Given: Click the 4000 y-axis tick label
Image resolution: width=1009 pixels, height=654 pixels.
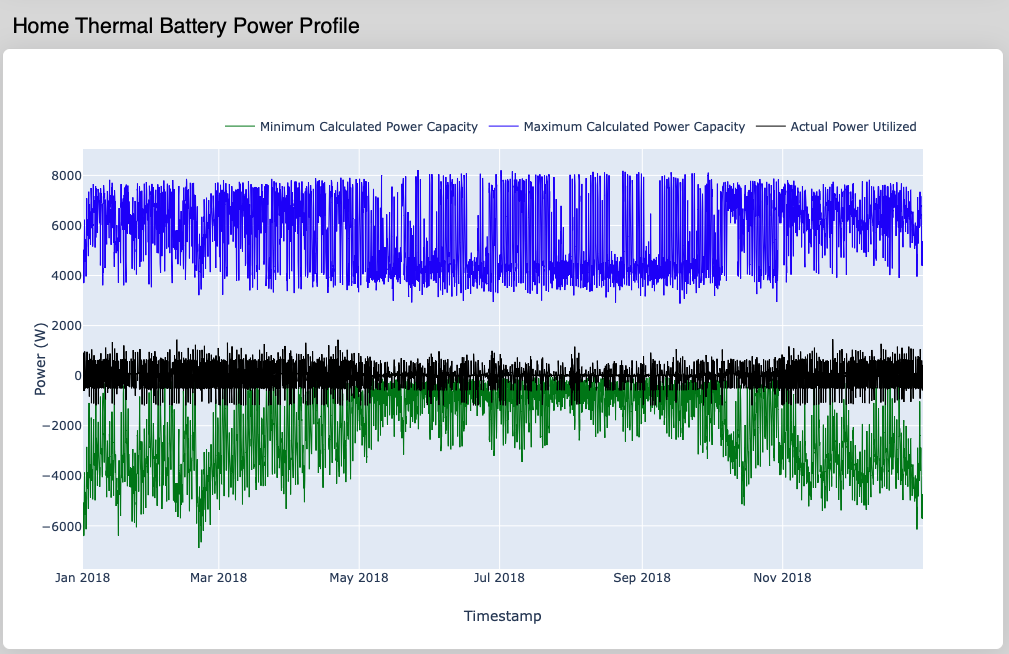Looking at the screenshot, I should click(67, 276).
